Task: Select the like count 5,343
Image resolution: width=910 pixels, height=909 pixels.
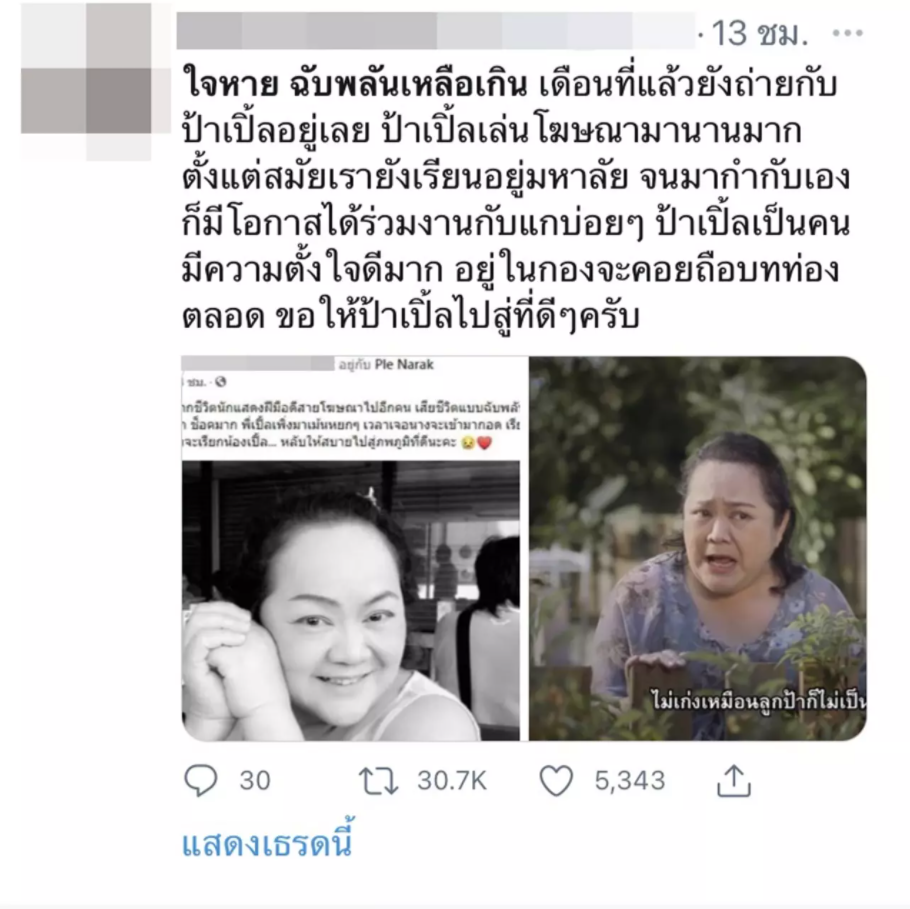Action: (x=630, y=781)
